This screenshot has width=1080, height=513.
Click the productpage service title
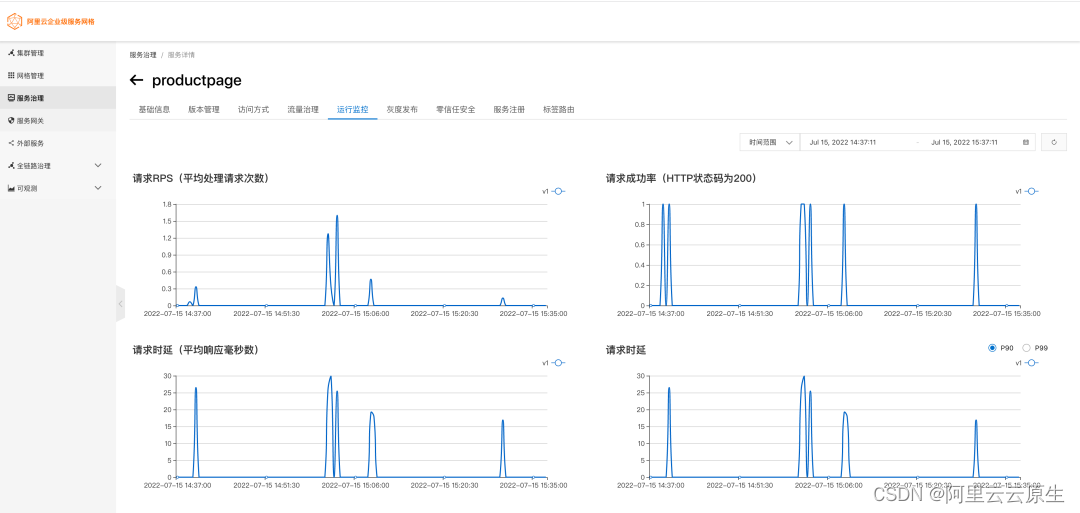click(197, 81)
